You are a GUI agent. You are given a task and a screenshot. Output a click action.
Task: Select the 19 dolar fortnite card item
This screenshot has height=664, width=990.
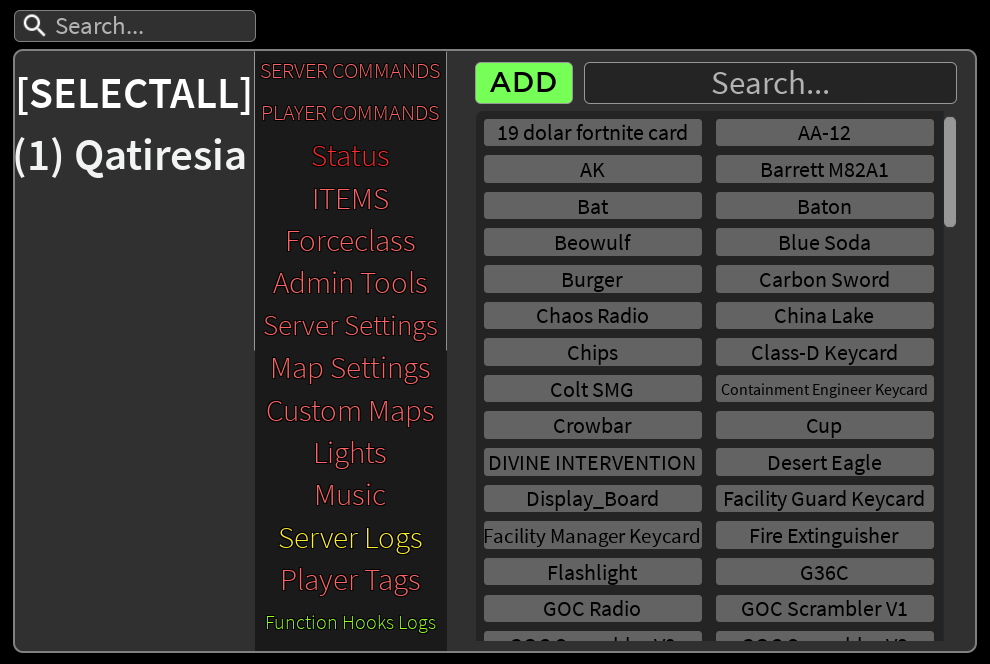(x=592, y=133)
